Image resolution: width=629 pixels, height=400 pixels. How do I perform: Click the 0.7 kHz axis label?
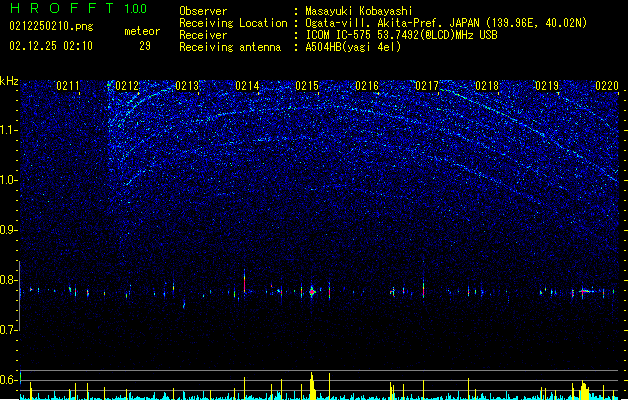point(8,330)
